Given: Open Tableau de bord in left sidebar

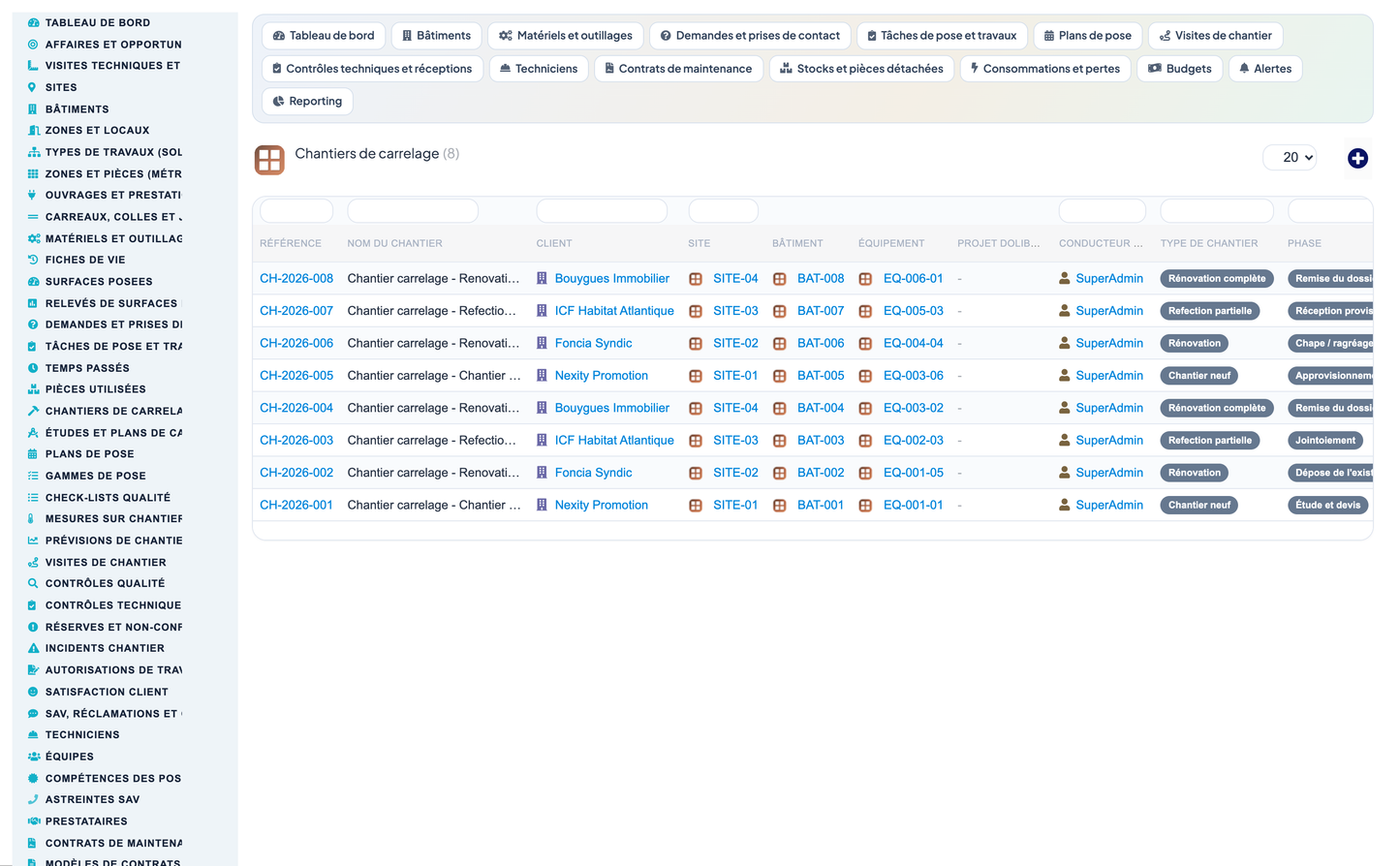Looking at the screenshot, I should pos(97,22).
